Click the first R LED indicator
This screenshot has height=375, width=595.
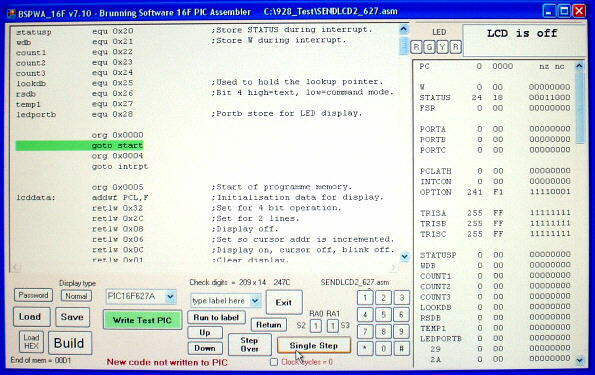point(416,47)
